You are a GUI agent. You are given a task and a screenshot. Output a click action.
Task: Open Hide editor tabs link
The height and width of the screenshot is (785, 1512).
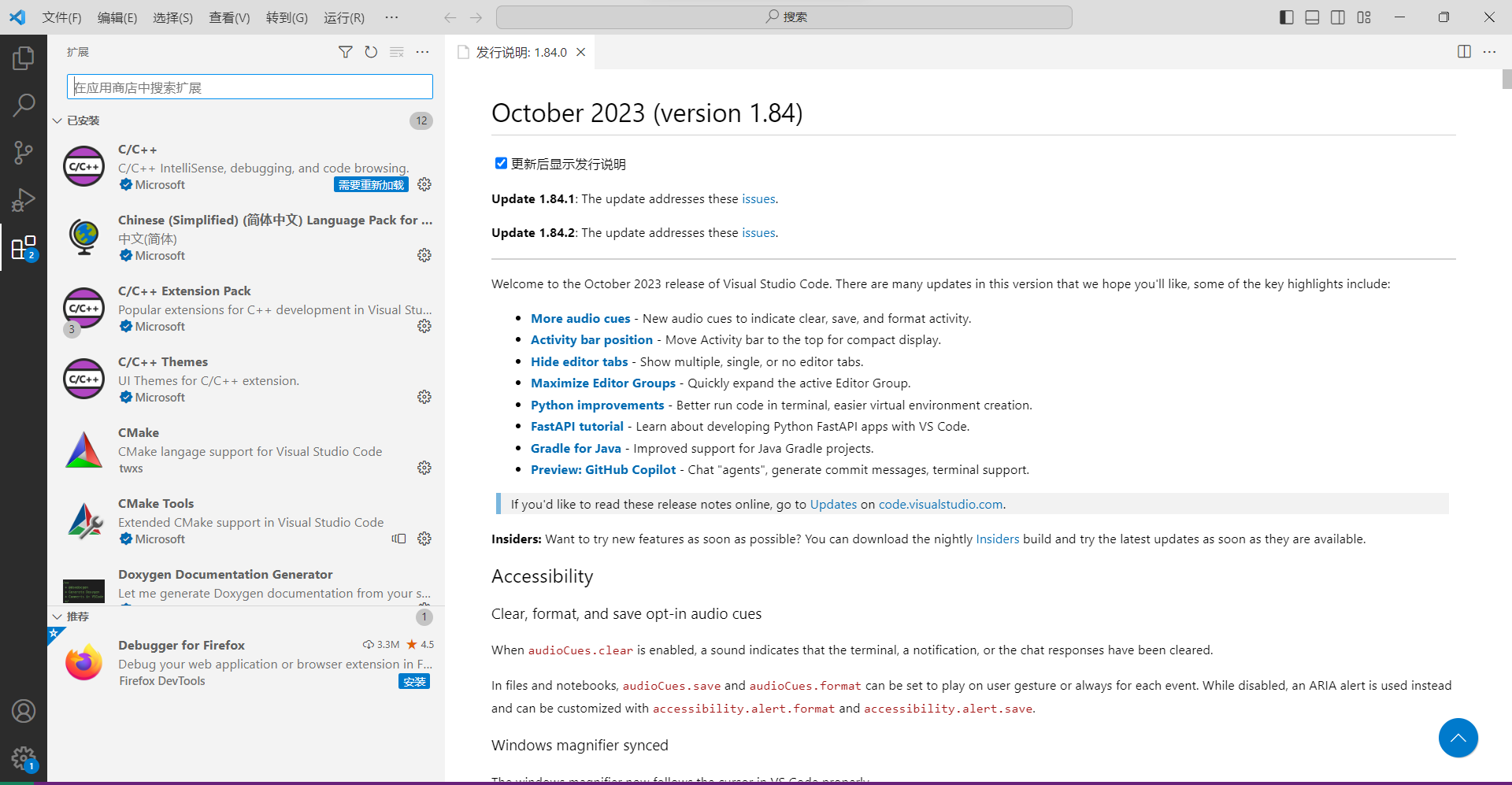tap(579, 362)
